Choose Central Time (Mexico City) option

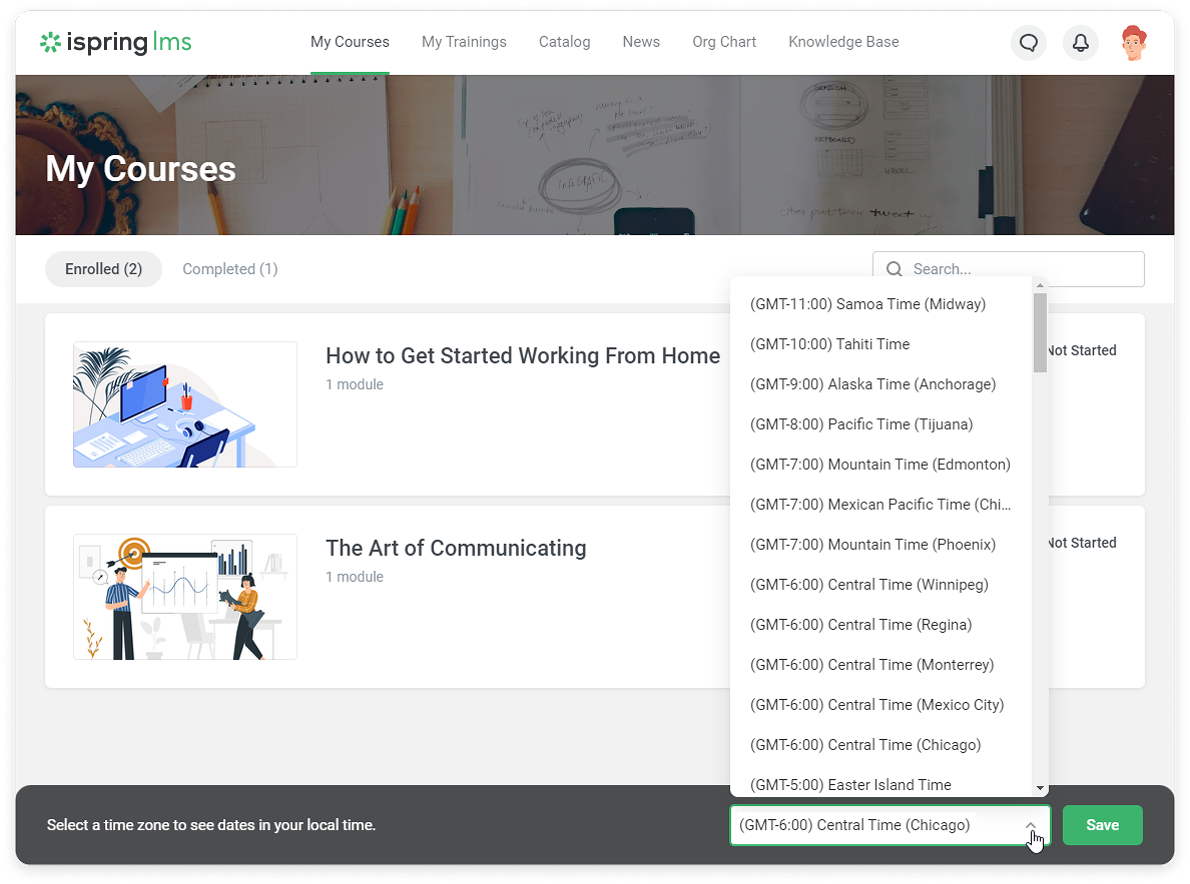876,704
